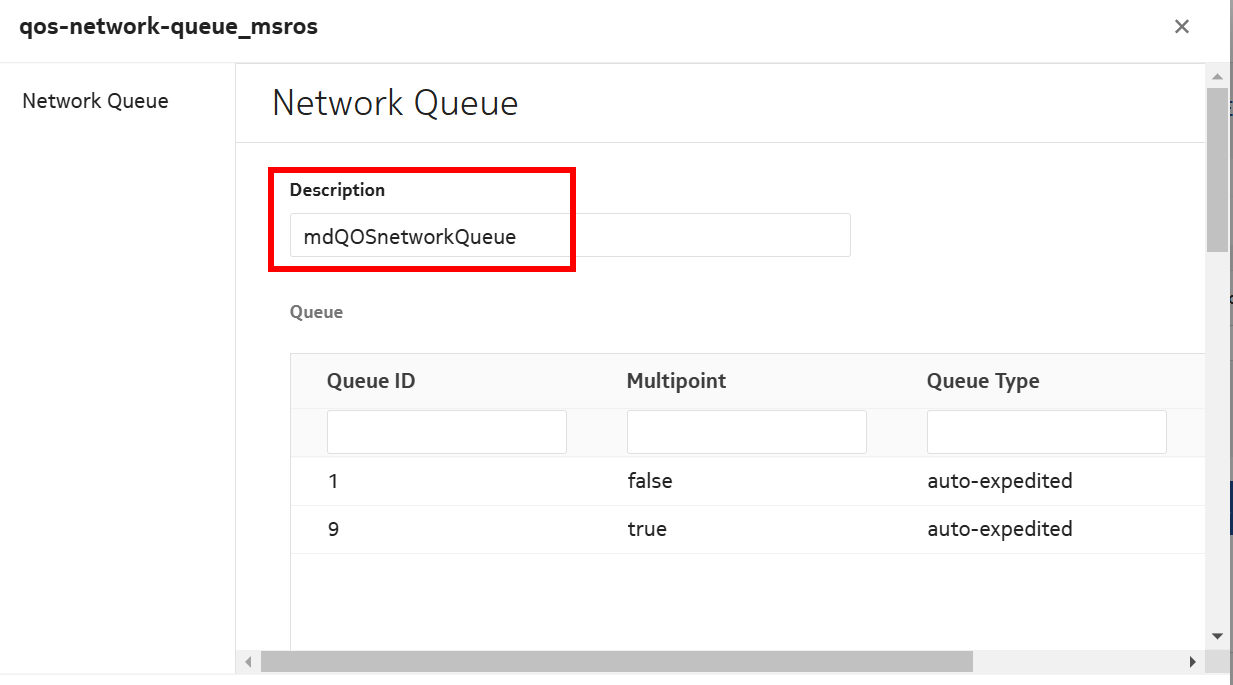1233x685 pixels.
Task: Click the Description text field
Action: [x=570, y=236]
